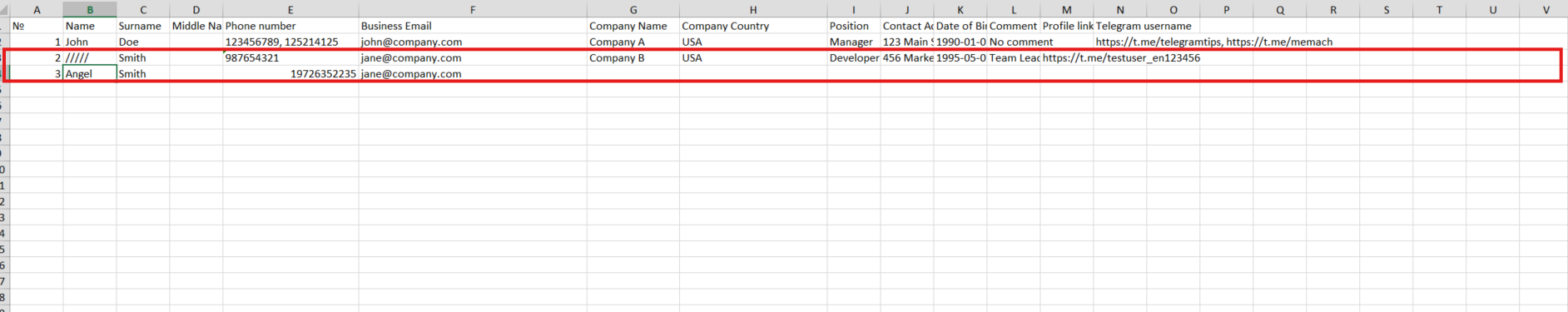Viewport: 1568px width, 312px height.
Task: Select column M header
Action: click(x=1067, y=10)
